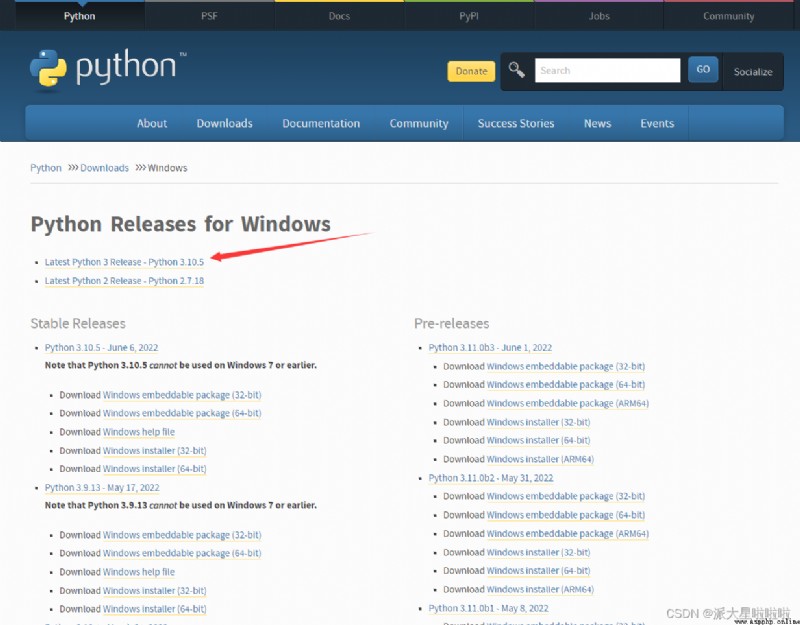Screen dimensions: 800x625
Task: Open the News navigation menu
Action: tap(597, 123)
